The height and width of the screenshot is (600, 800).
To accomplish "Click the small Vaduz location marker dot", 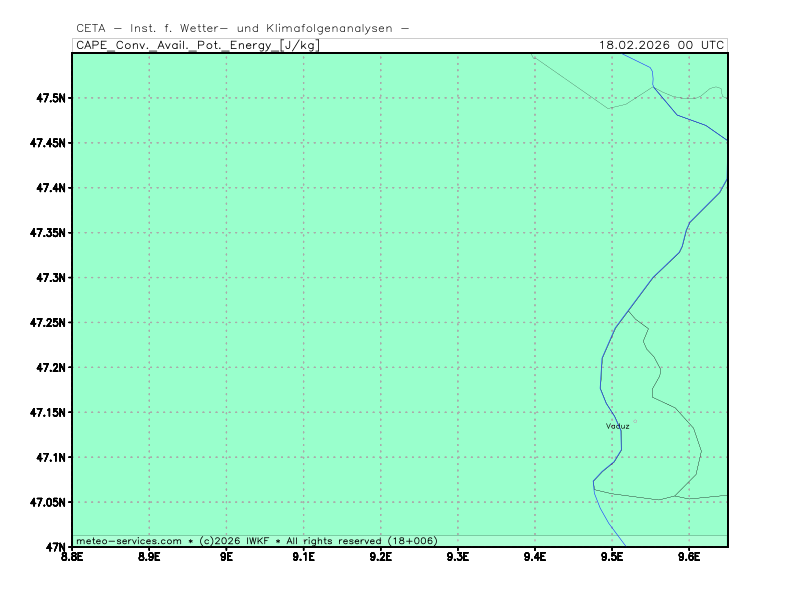I will [635, 421].
